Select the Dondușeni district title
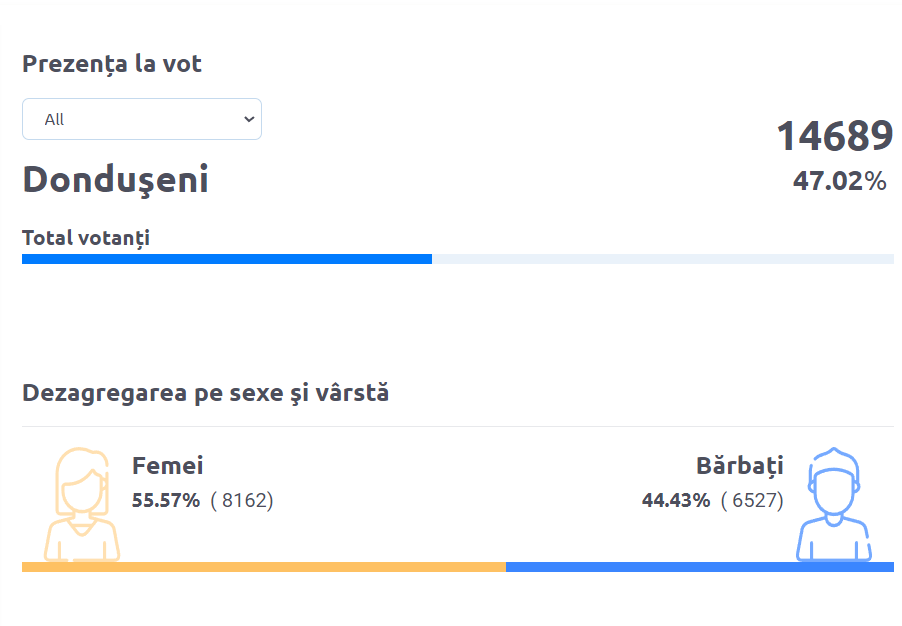 [x=115, y=180]
